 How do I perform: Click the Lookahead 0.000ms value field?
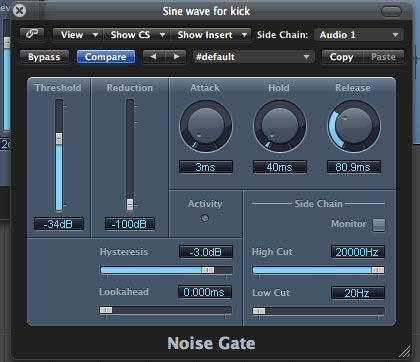coord(205,292)
